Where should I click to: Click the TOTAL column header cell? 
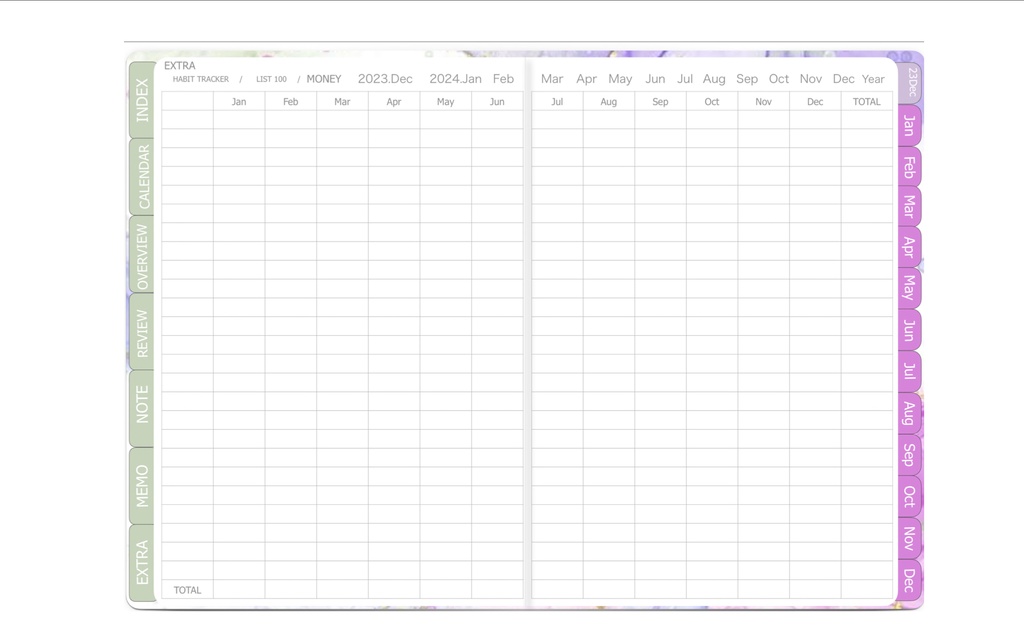tap(866, 101)
